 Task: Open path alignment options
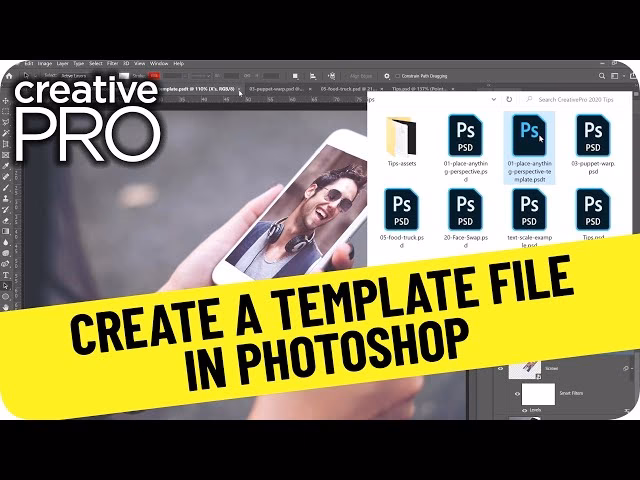point(313,76)
